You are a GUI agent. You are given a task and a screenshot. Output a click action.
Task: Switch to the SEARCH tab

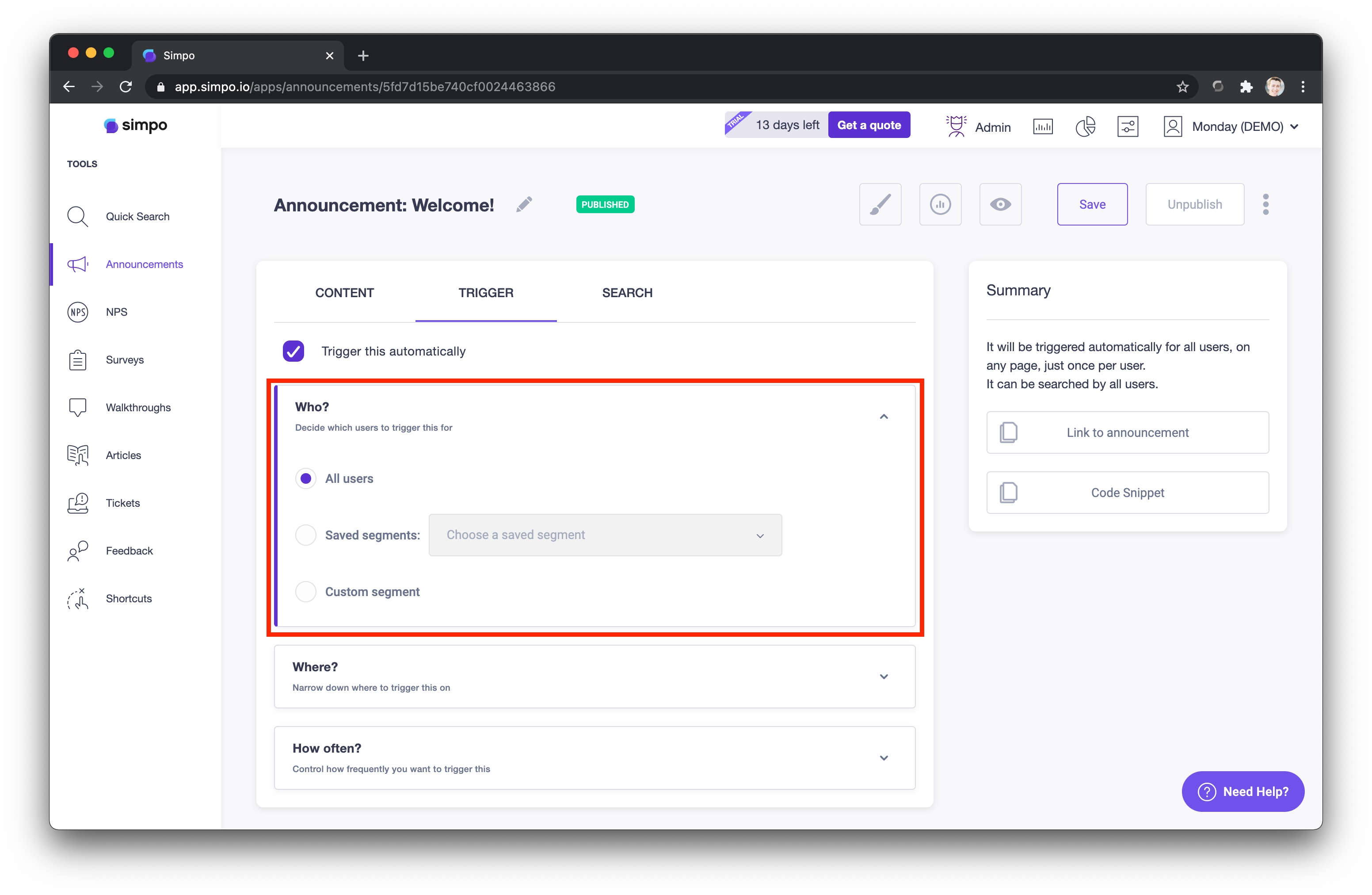(627, 293)
